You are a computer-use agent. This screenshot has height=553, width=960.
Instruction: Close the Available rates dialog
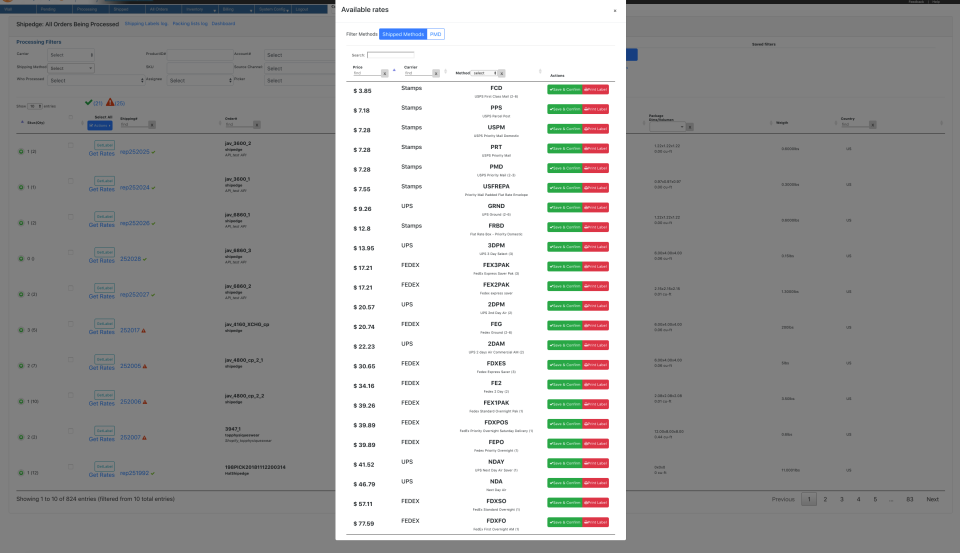pyautogui.click(x=615, y=10)
